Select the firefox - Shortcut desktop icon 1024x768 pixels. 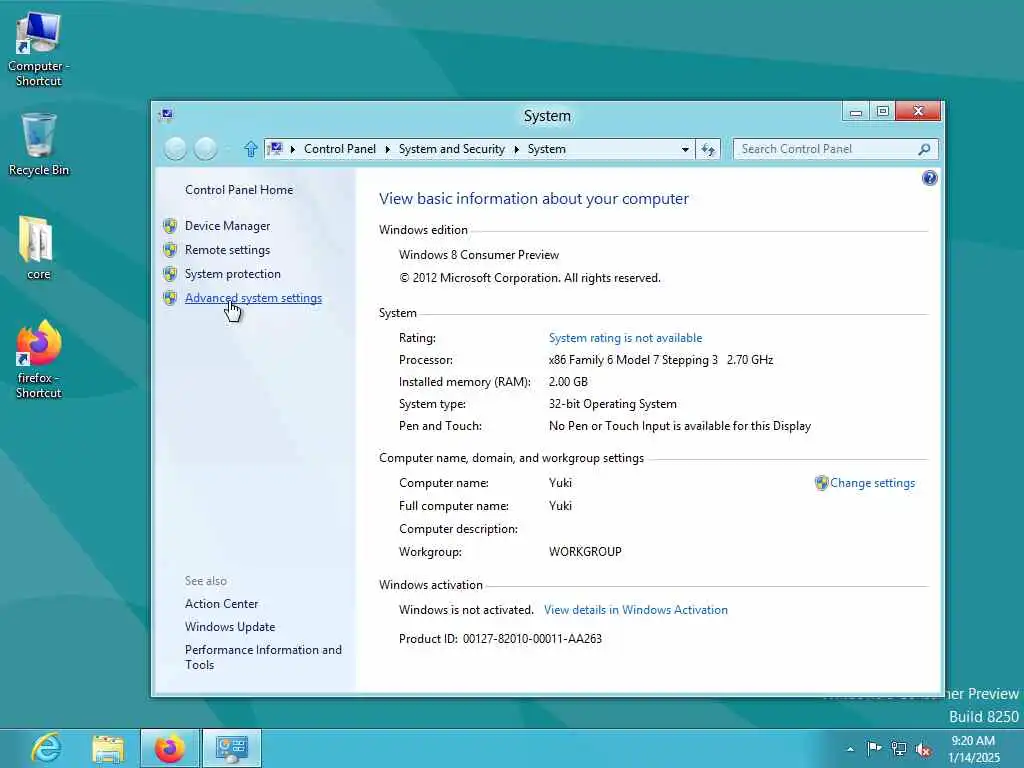pos(39,360)
